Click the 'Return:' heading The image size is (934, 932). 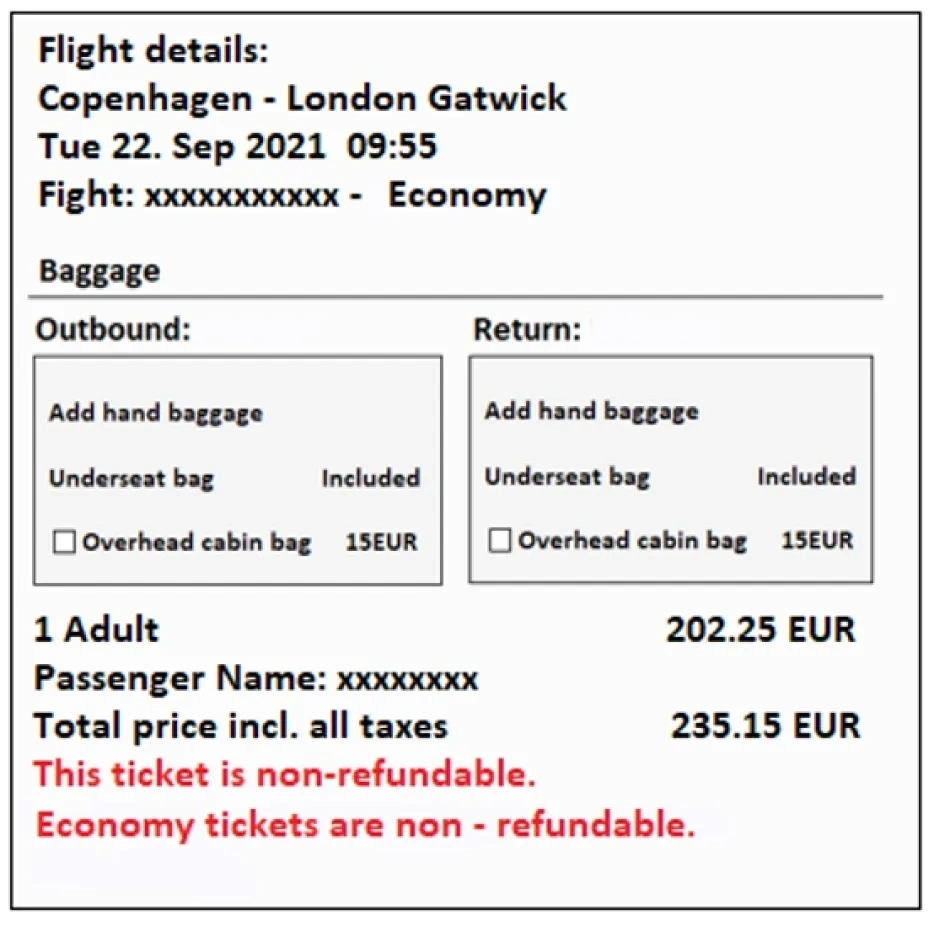pos(527,330)
